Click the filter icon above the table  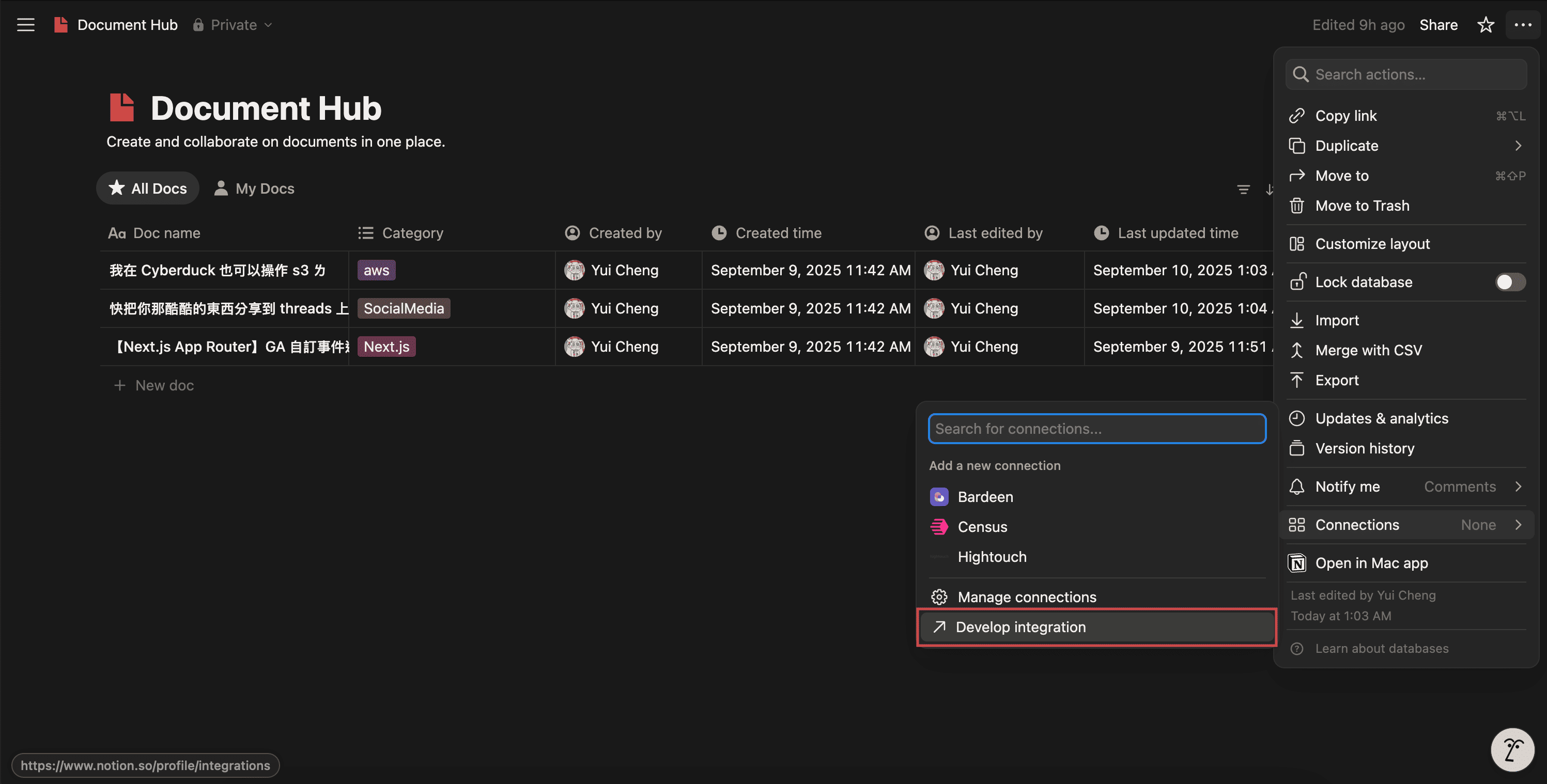(x=1243, y=189)
